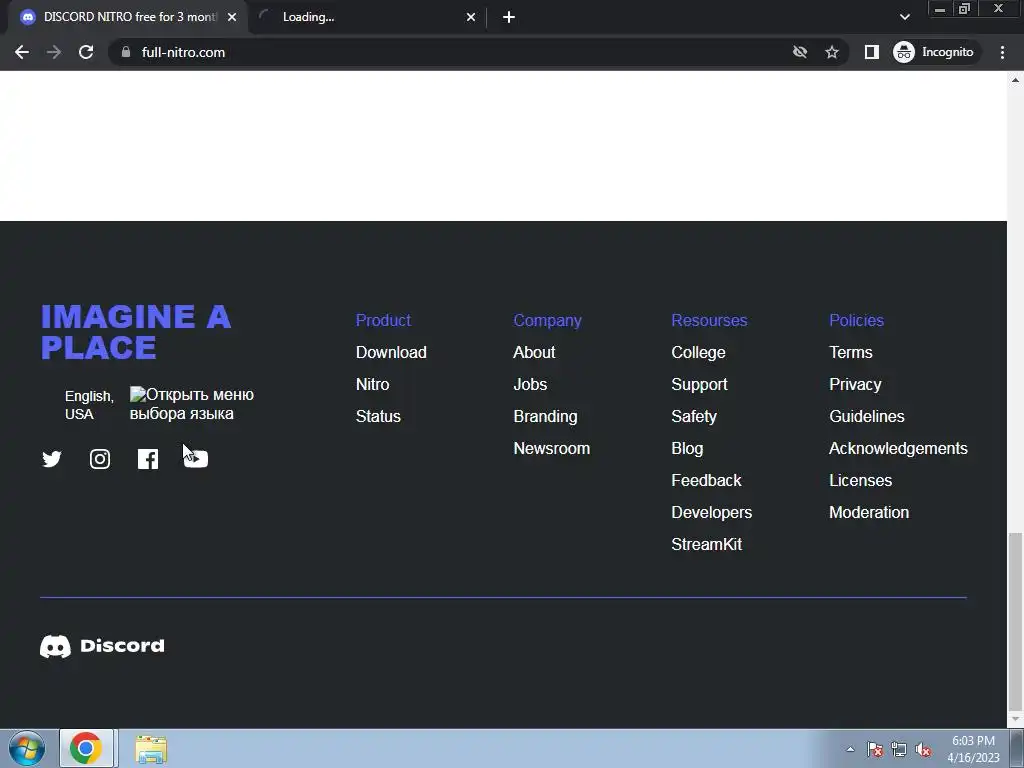The width and height of the screenshot is (1024, 768).
Task: Open the Guidelines link
Action: (x=867, y=417)
